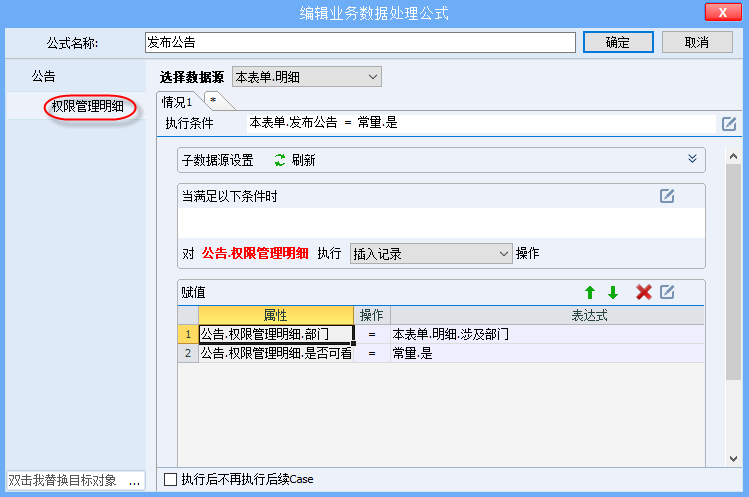
Task: Toggle 执行后不再执行后续Case checkbox
Action: pos(171,479)
